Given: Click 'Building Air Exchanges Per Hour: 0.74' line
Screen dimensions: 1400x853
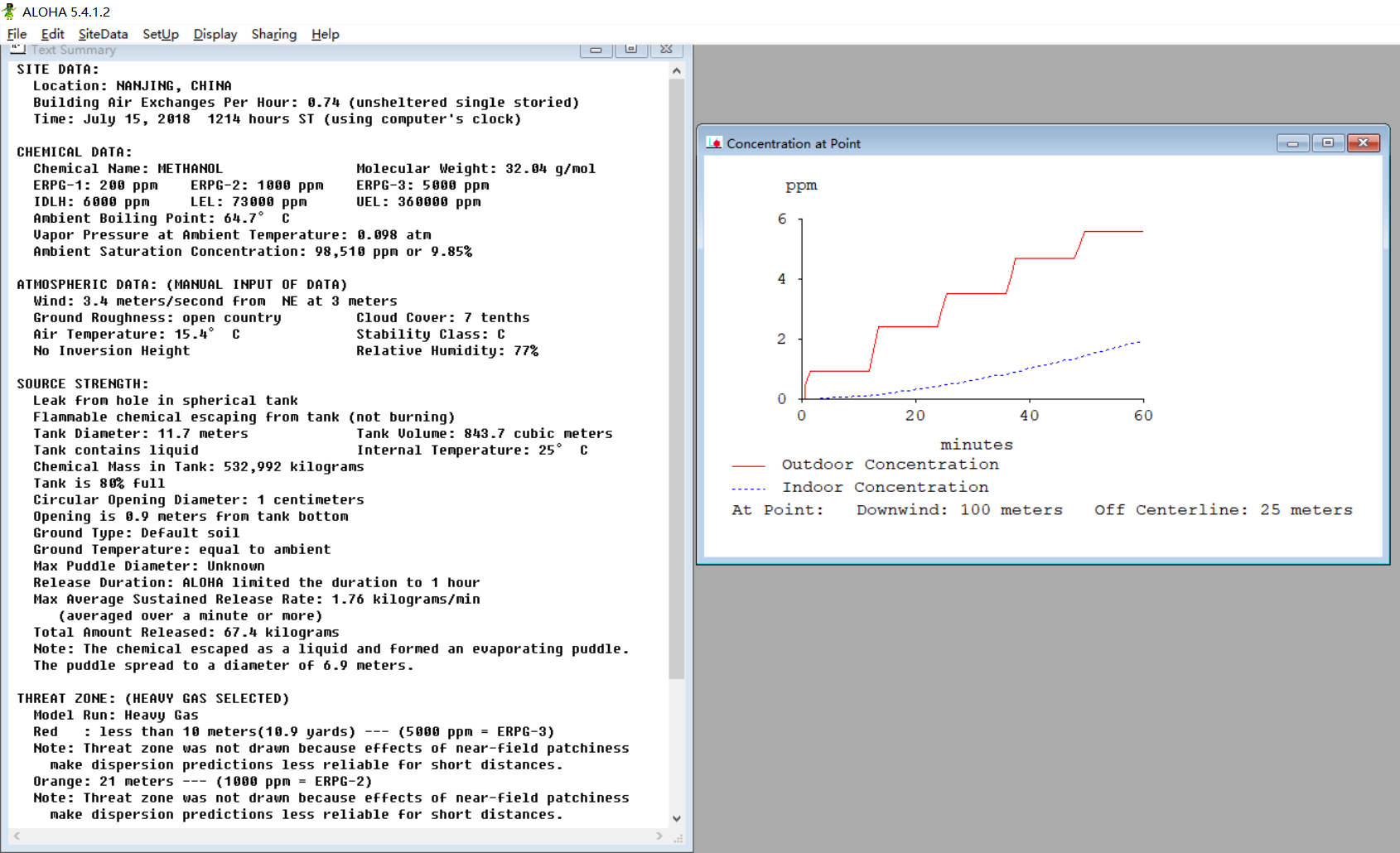Looking at the screenshot, I should tap(307, 103).
